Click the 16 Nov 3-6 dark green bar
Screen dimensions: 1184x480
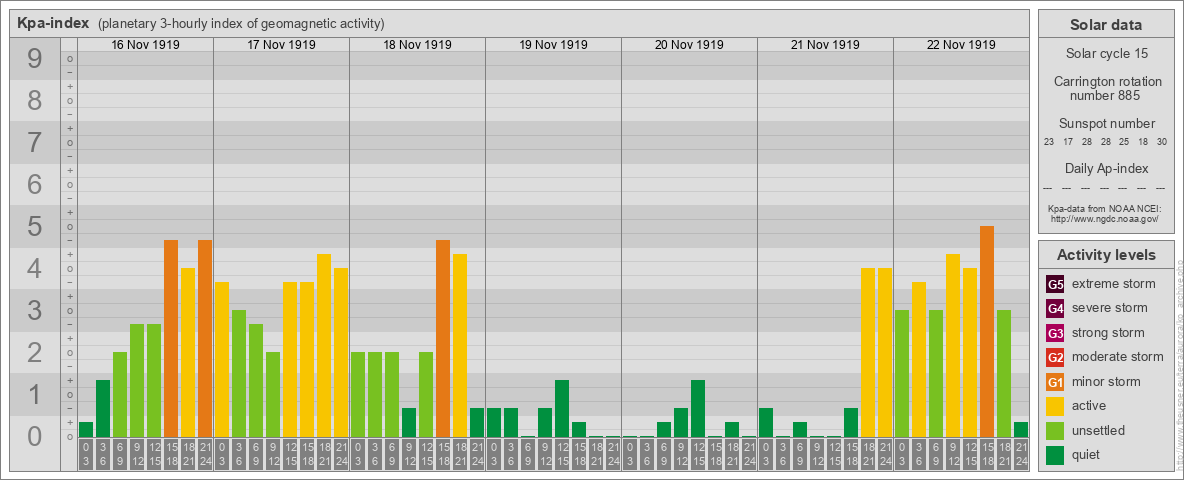pos(103,408)
